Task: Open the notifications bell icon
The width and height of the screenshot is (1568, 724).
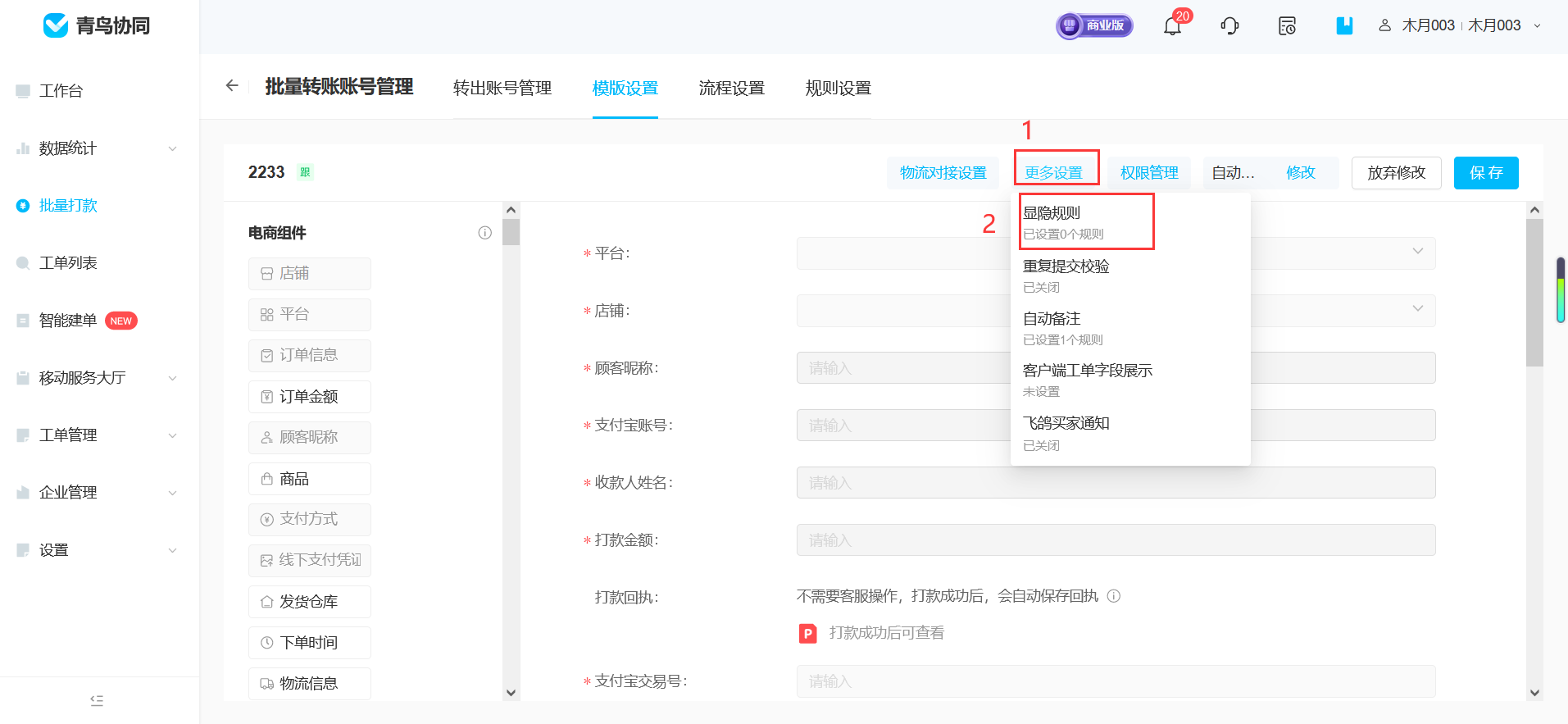Action: (x=1172, y=26)
